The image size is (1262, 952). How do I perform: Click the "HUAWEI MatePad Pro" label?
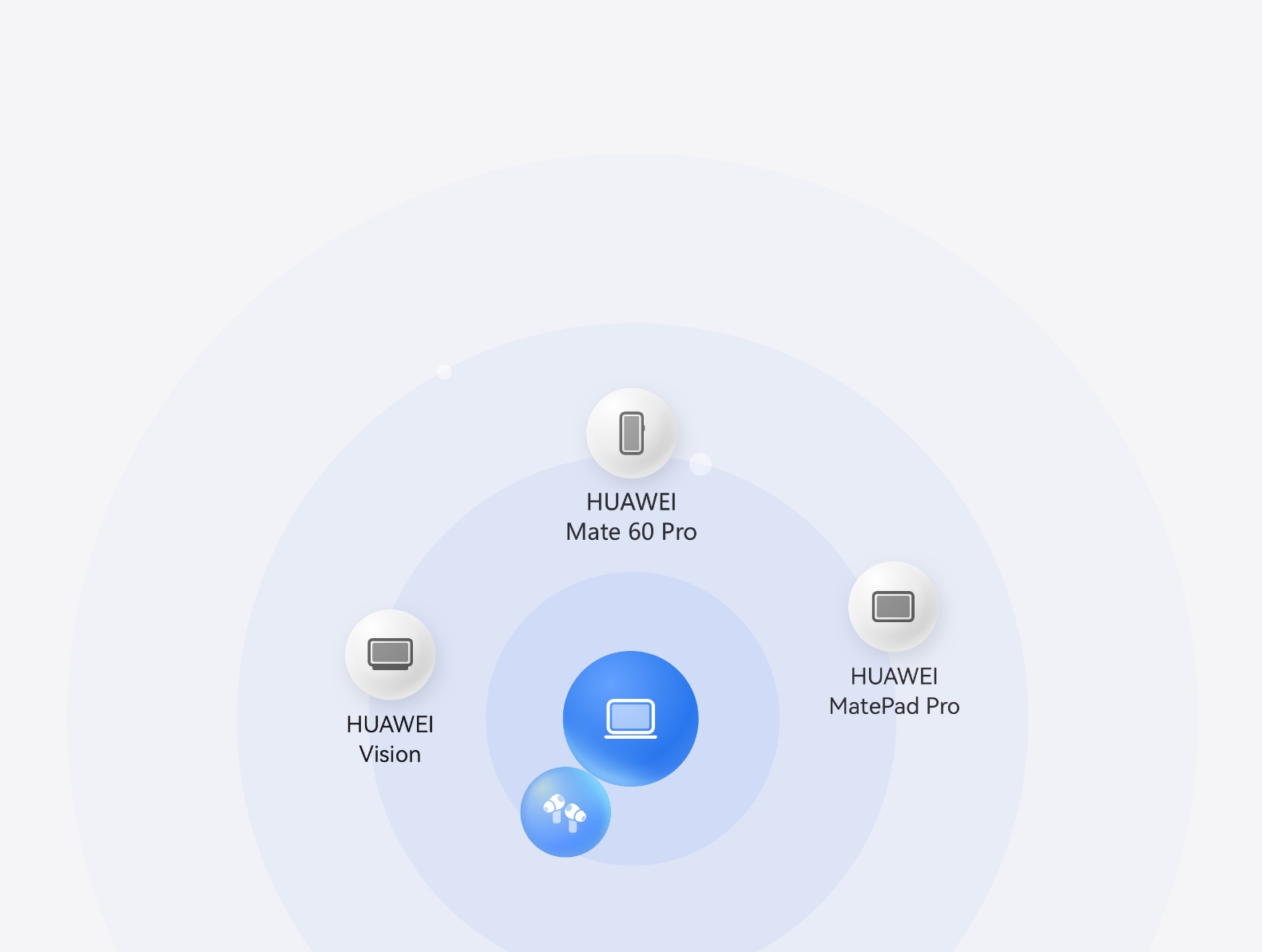894,691
